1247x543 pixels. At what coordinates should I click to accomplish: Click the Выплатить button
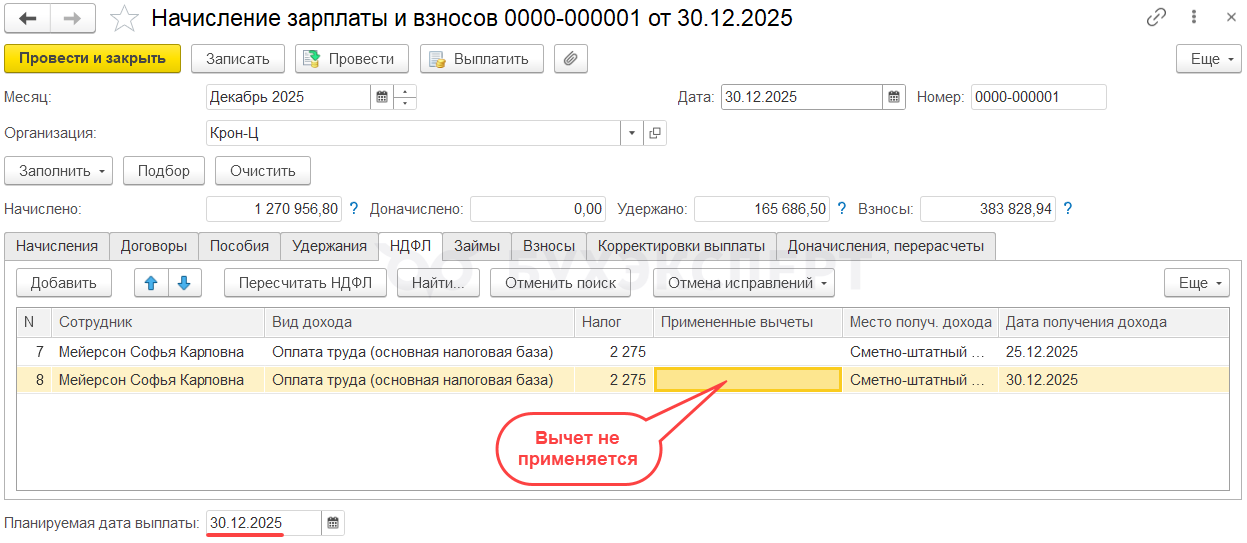481,59
